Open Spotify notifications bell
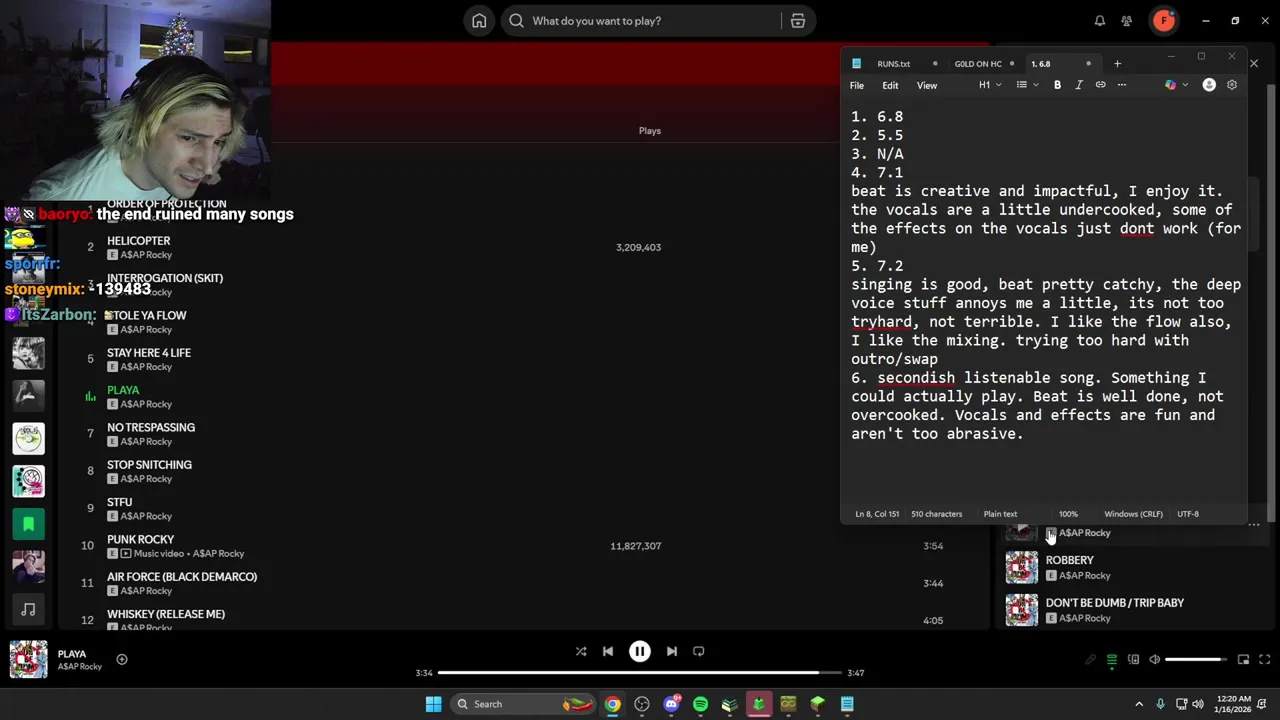The width and height of the screenshot is (1280, 720). [x=1099, y=20]
